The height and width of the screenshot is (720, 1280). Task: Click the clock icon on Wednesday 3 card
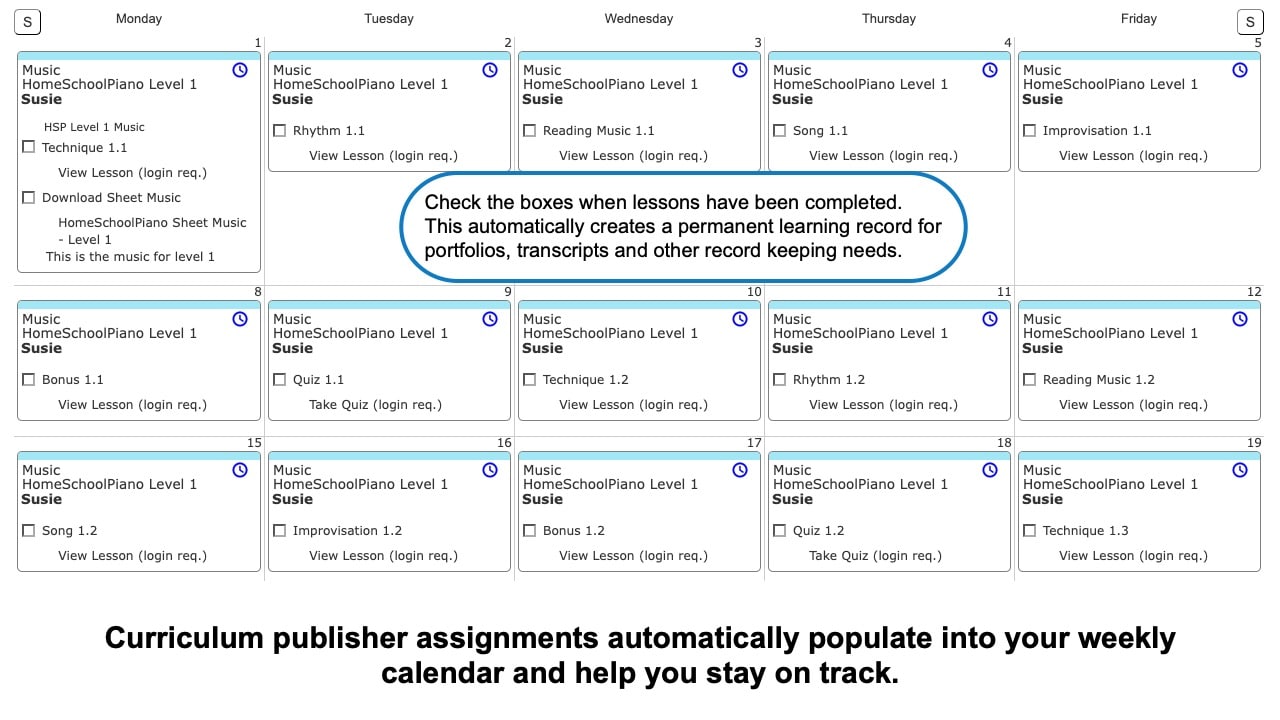(740, 70)
